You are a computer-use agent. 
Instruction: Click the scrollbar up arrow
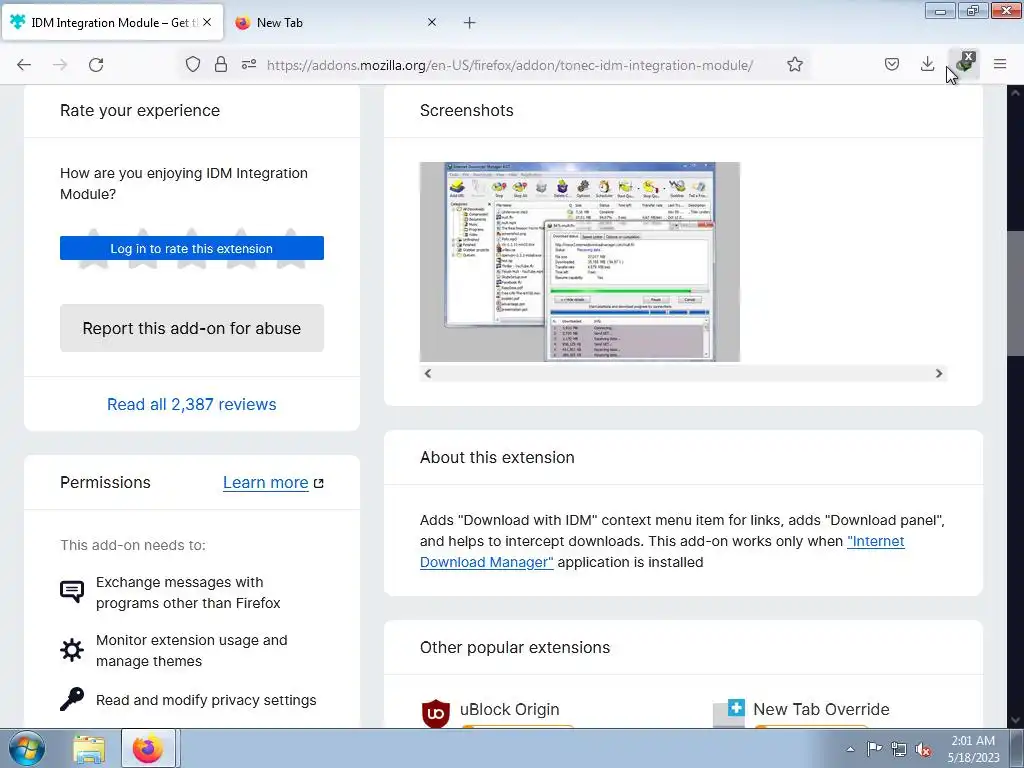[1015, 93]
